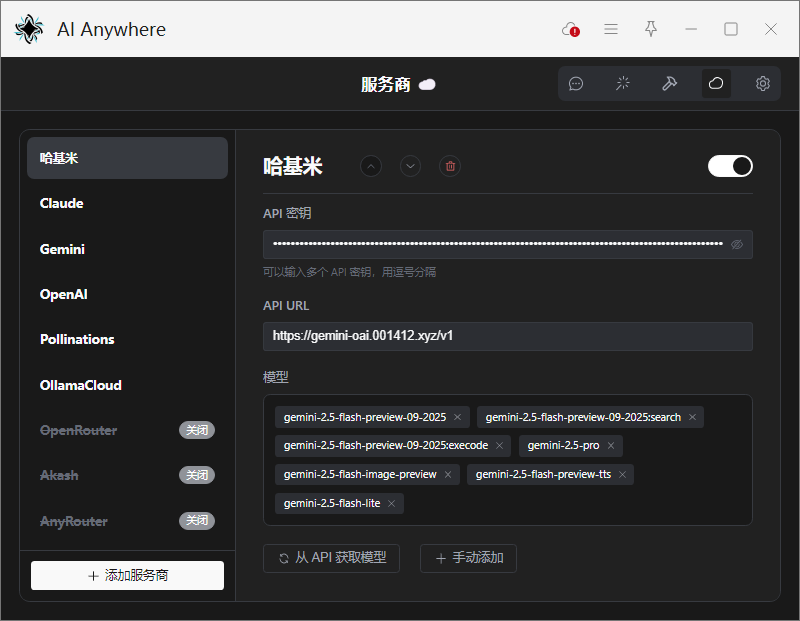Move 哈基米 provider up with chevron
This screenshot has width=800, height=621.
point(371,166)
